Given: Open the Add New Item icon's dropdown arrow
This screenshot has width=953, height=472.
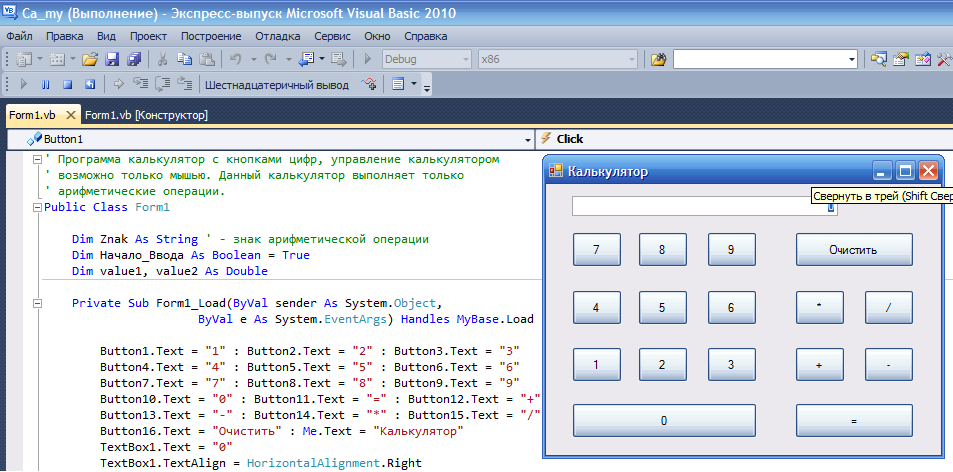Looking at the screenshot, I should click(73, 60).
